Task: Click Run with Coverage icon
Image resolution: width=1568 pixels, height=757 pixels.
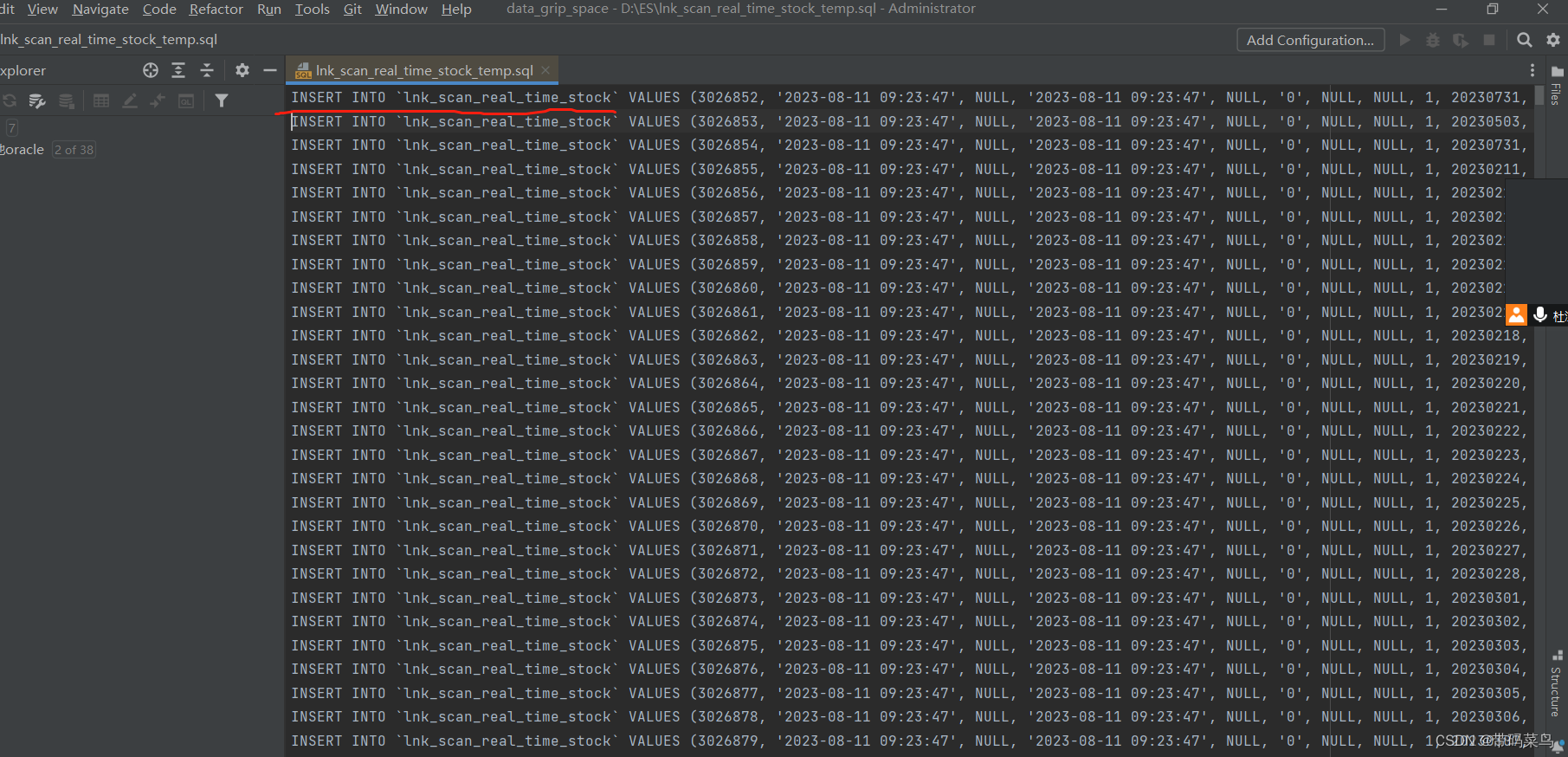Action: point(1461,40)
